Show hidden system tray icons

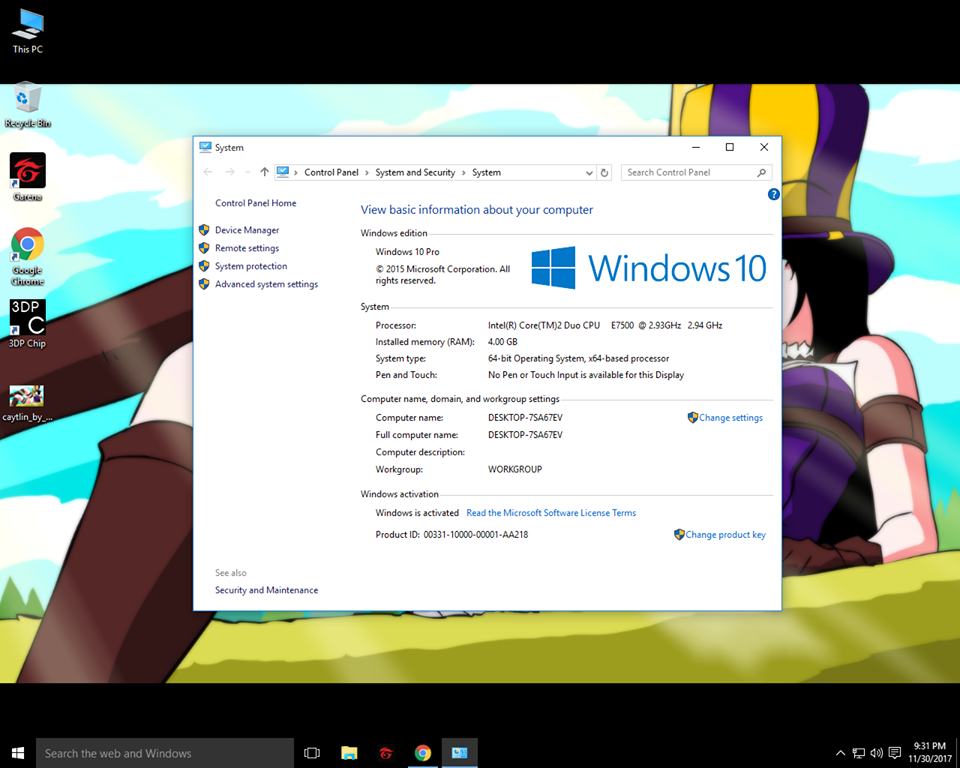click(x=841, y=753)
